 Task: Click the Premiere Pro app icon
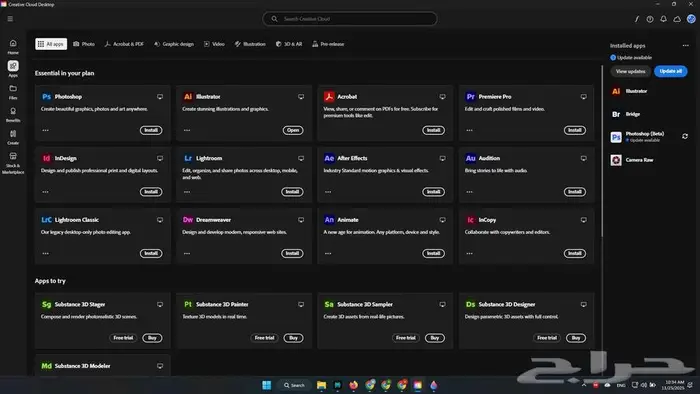[x=471, y=96]
